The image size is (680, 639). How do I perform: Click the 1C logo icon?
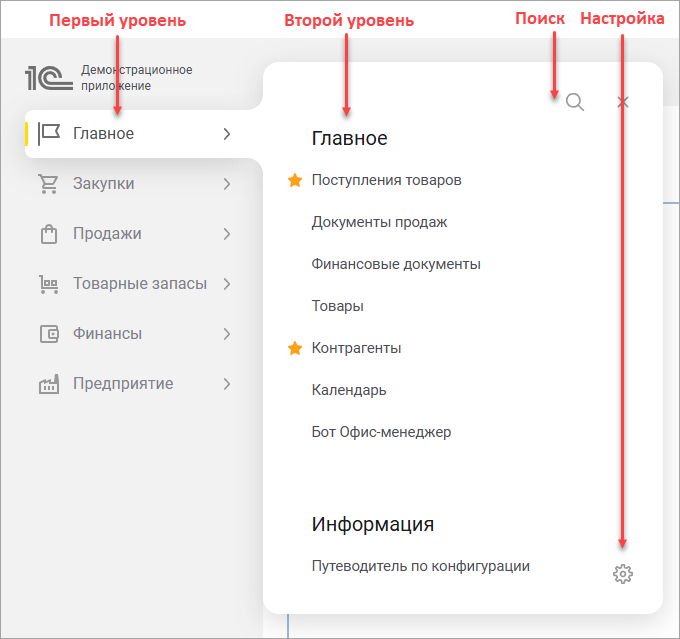click(49, 78)
